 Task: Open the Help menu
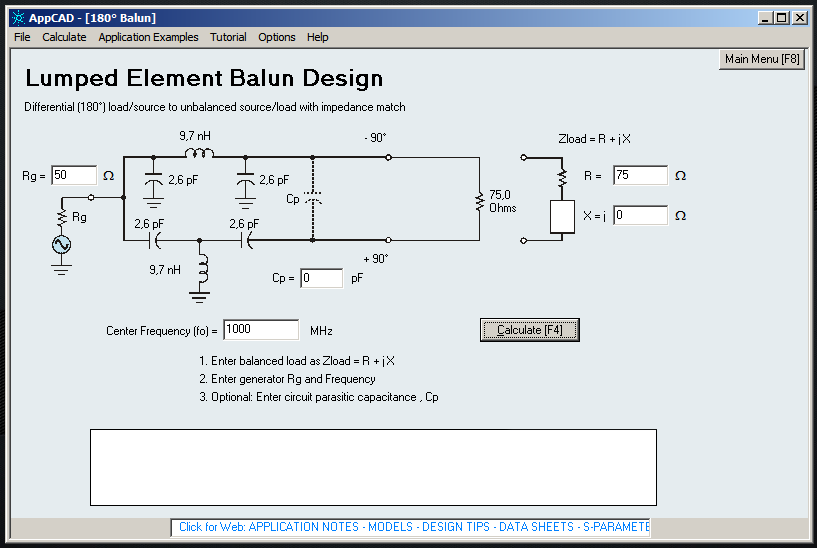tap(317, 37)
